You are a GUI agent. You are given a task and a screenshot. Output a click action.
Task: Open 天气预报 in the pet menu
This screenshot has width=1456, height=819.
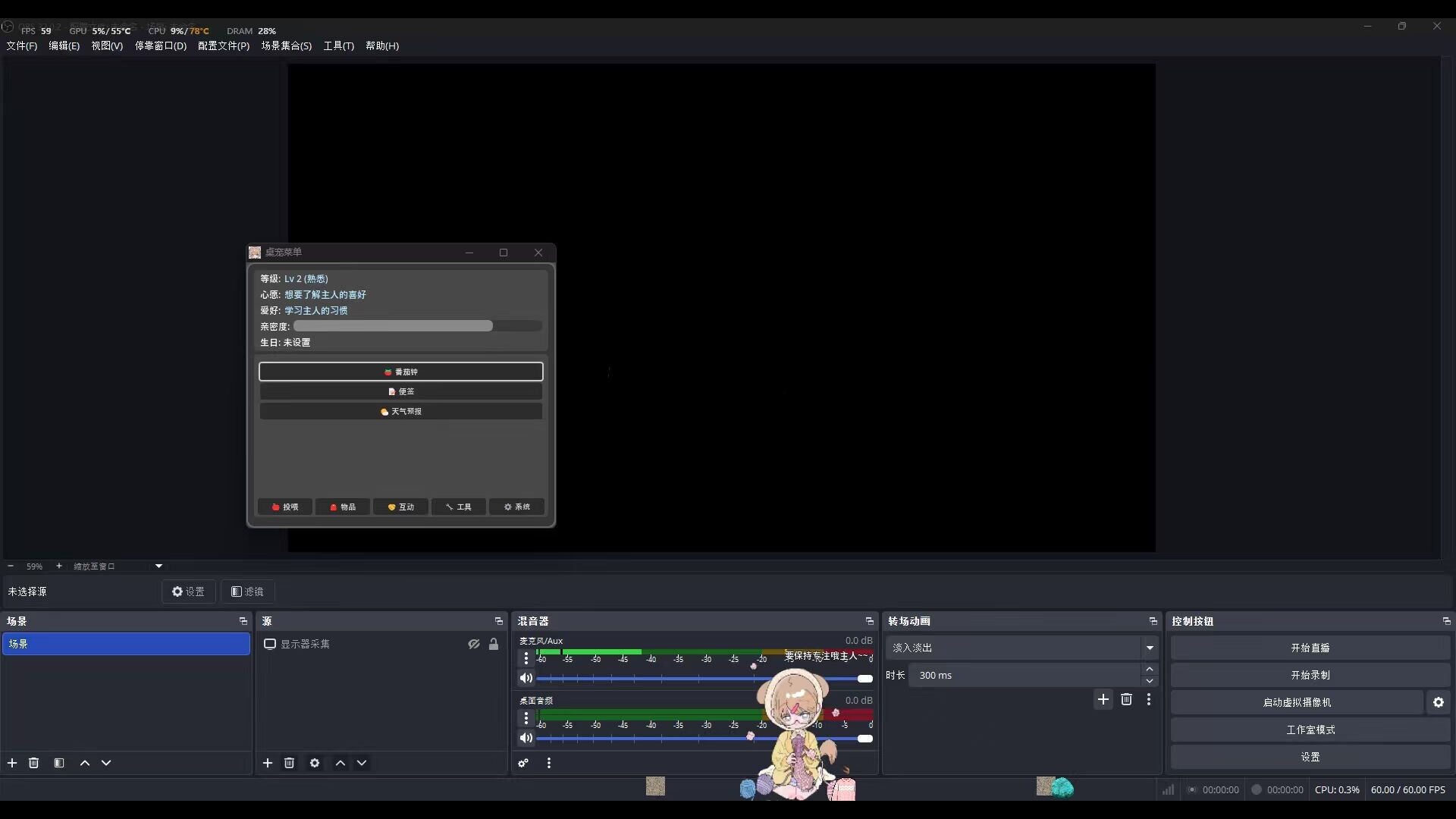[x=400, y=411]
